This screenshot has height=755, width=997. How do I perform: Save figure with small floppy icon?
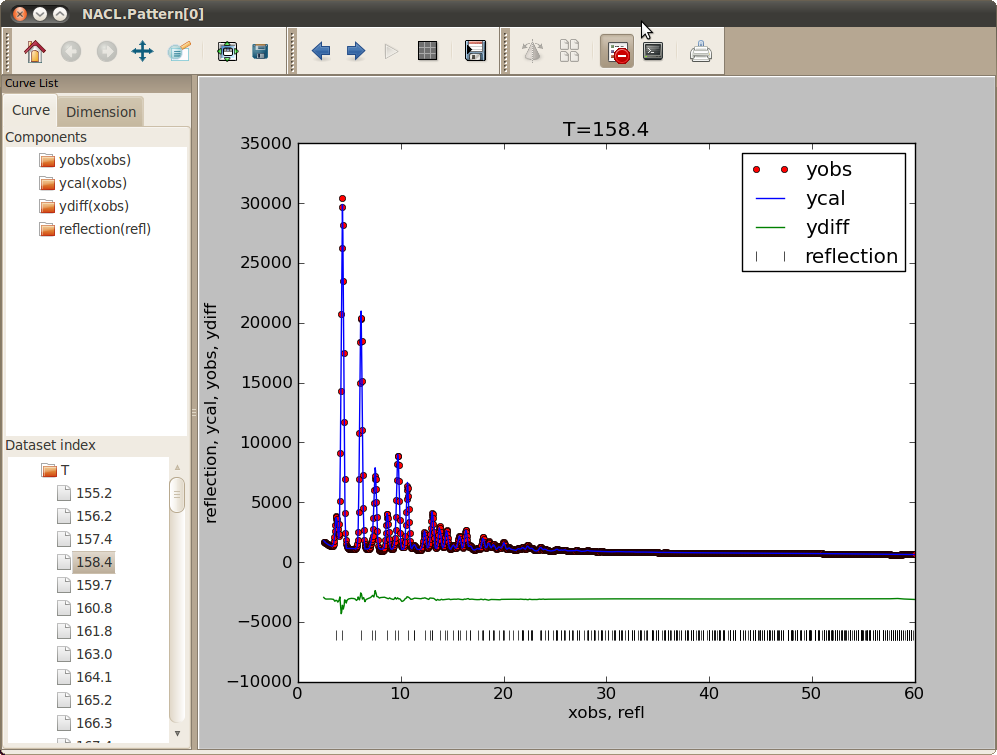click(260, 52)
